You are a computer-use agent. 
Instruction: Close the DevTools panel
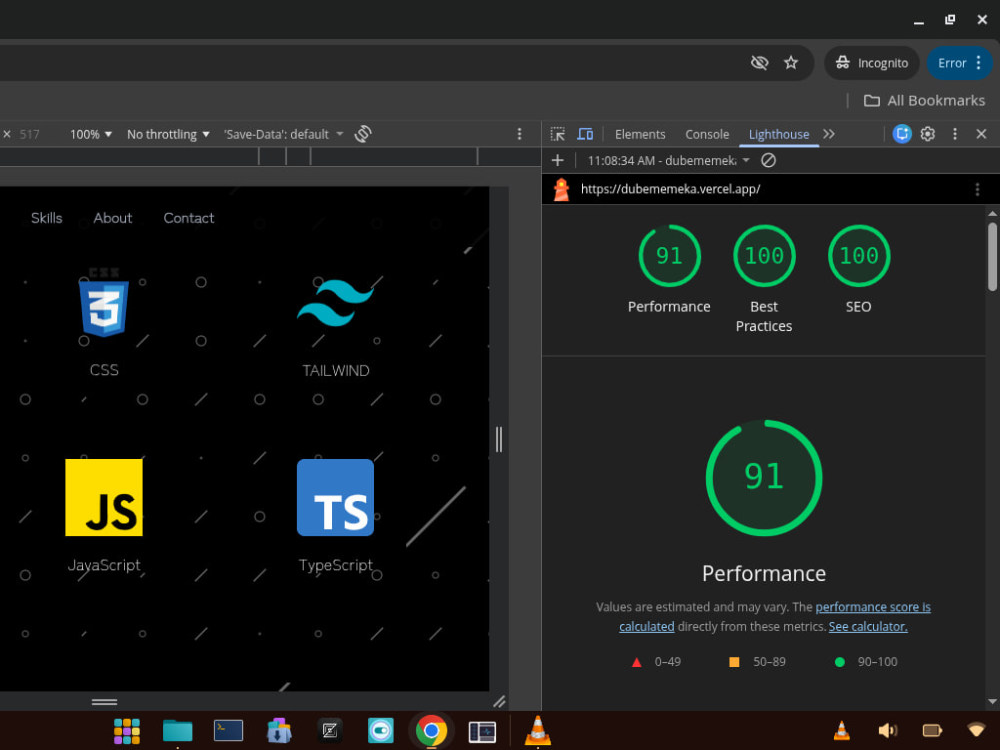(x=981, y=134)
